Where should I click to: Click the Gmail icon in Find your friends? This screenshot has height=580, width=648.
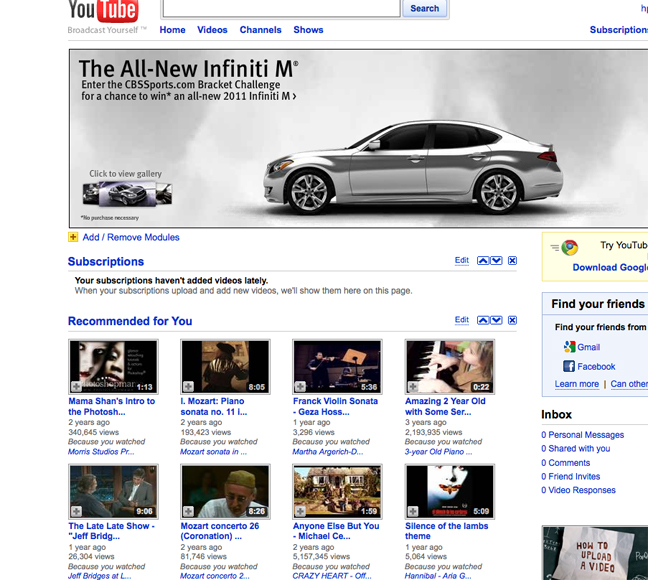pyautogui.click(x=569, y=347)
